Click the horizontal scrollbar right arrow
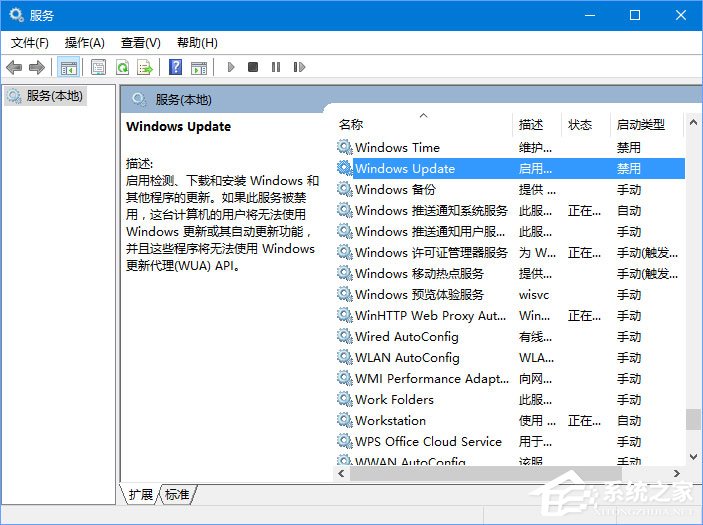 pyautogui.click(x=677, y=473)
